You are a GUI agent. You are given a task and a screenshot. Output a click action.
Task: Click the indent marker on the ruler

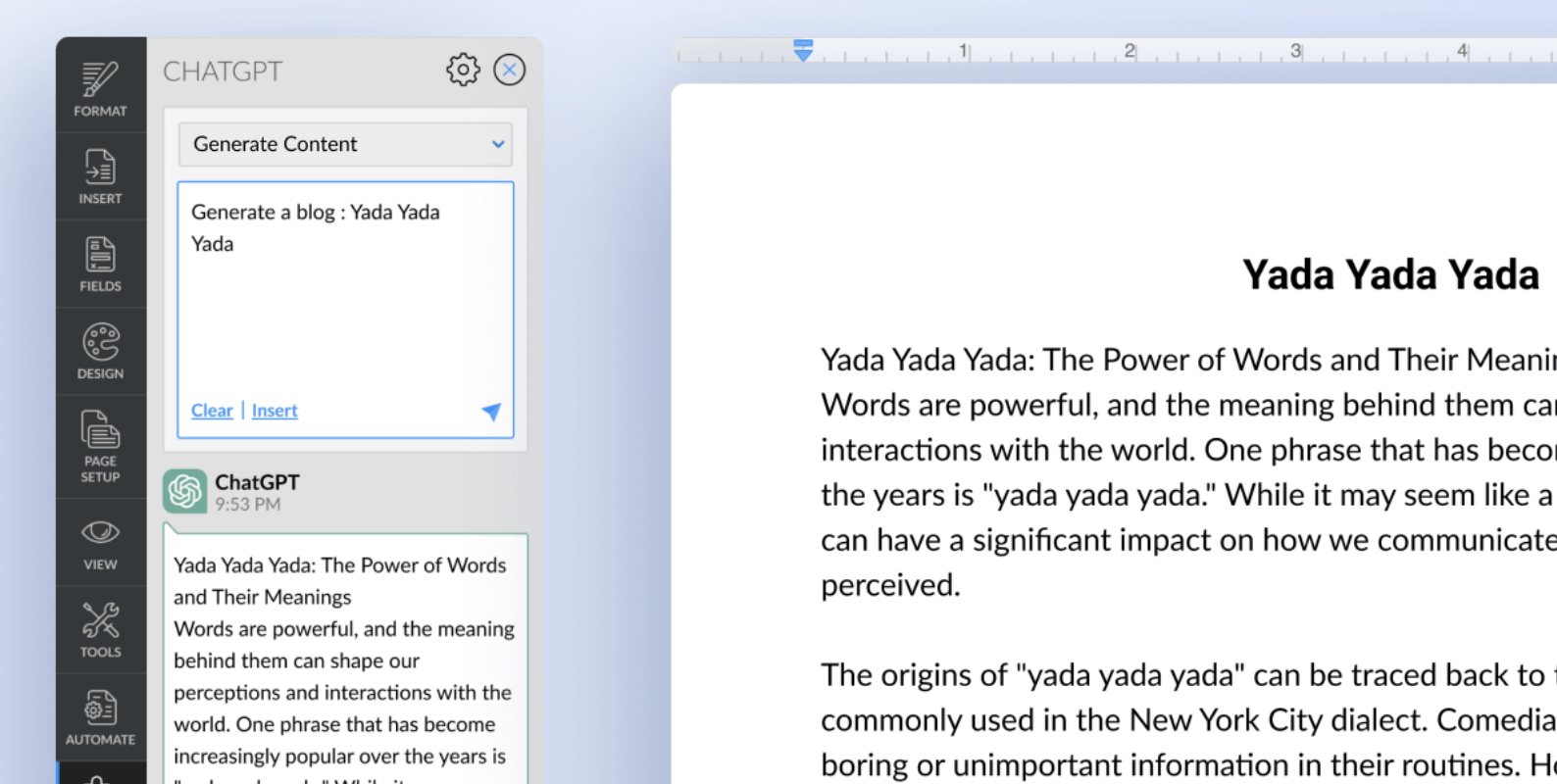coord(803,51)
